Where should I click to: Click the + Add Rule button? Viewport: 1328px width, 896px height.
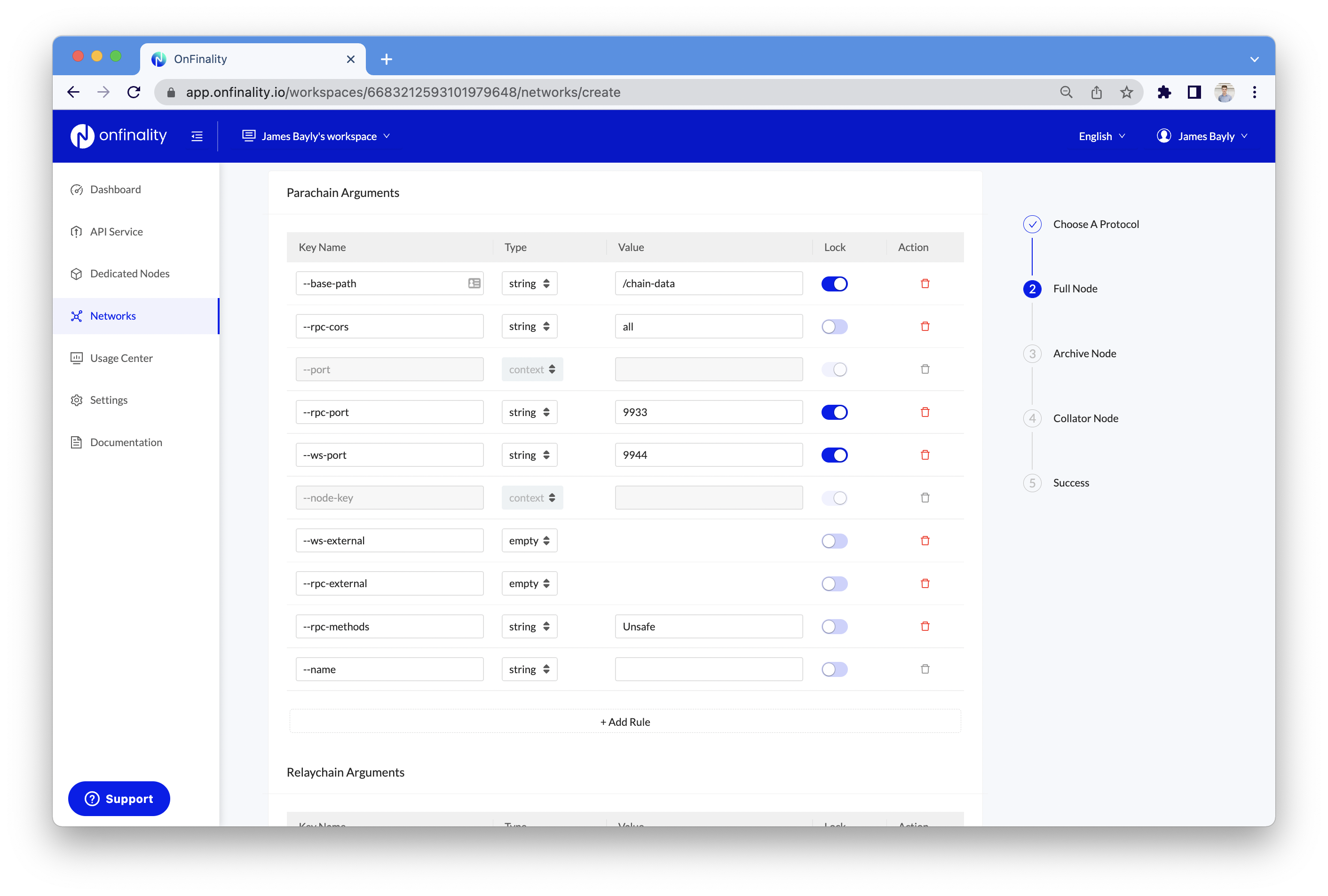624,721
